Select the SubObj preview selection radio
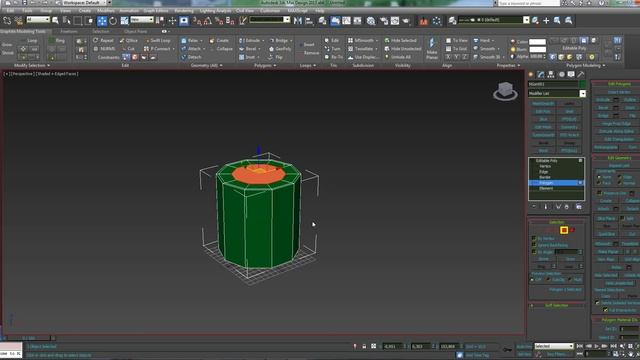The height and width of the screenshot is (360, 640). point(548,280)
